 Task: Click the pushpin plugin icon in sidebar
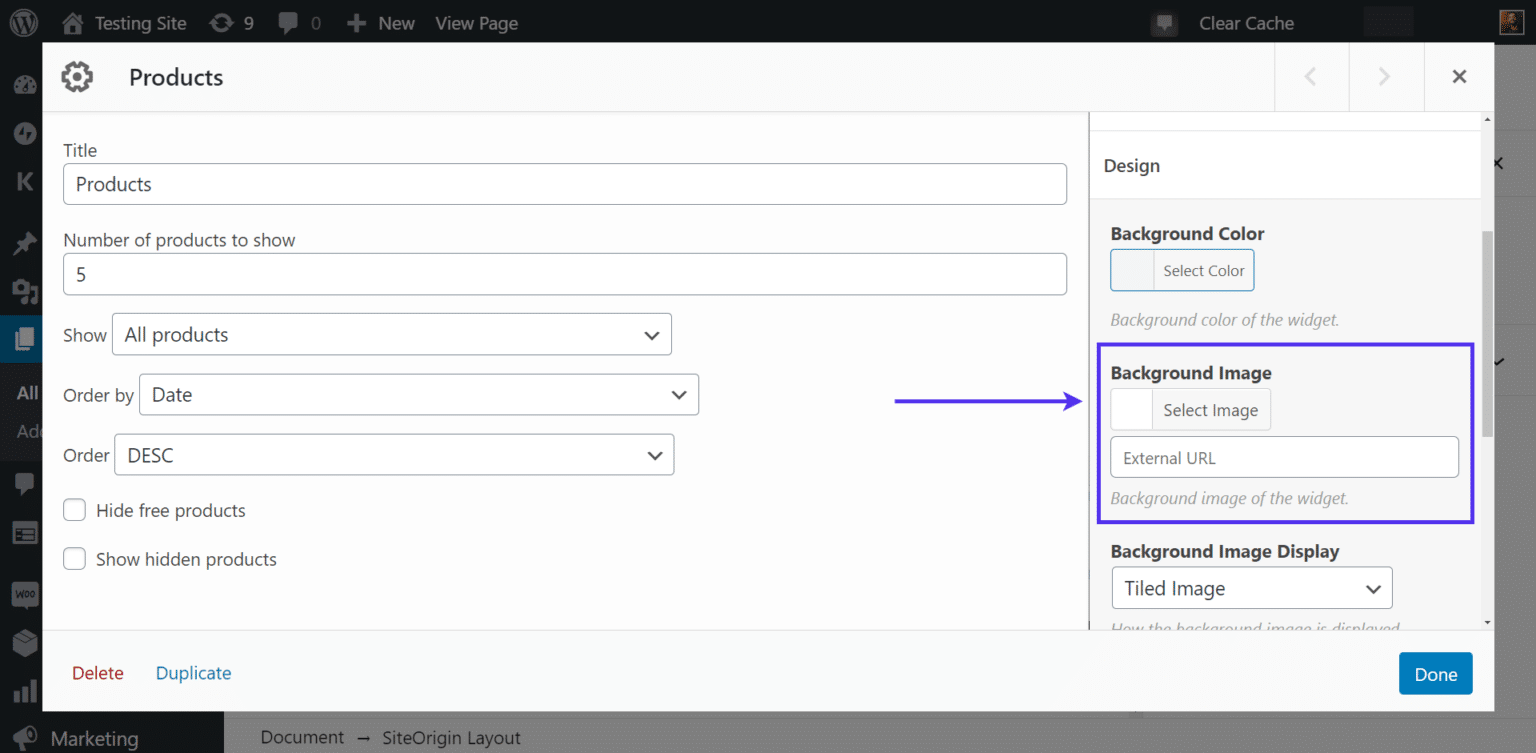[x=23, y=243]
